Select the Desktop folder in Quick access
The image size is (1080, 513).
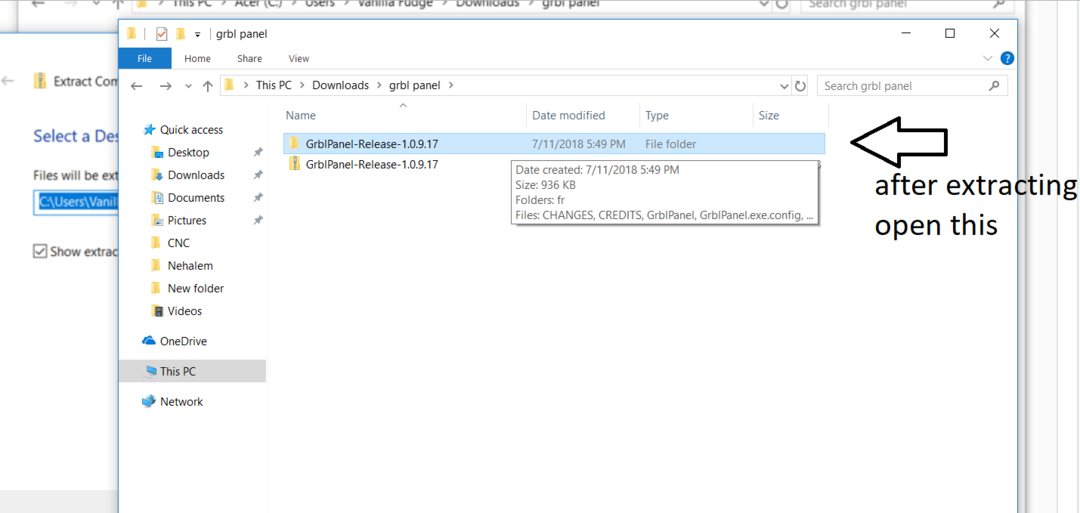click(188, 153)
